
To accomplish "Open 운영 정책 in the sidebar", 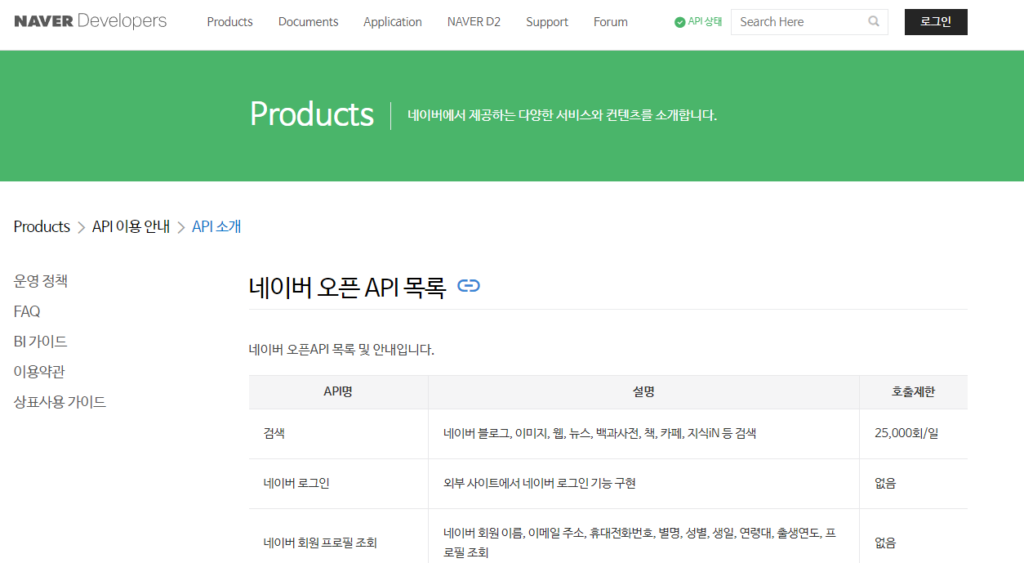I will click(40, 281).
